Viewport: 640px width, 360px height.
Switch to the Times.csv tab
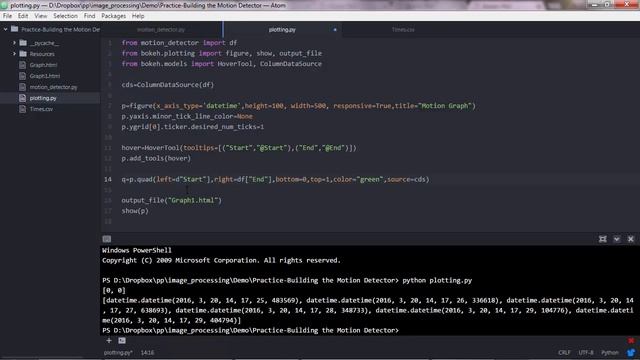point(403,30)
